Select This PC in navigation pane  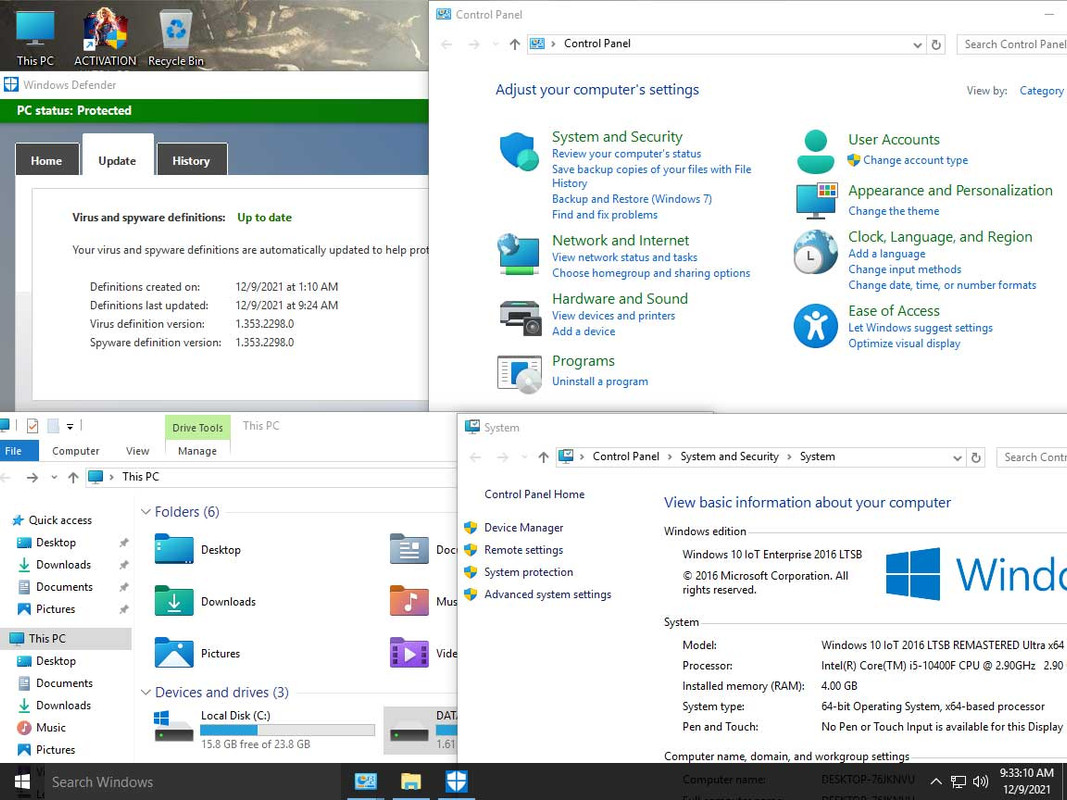coord(47,638)
